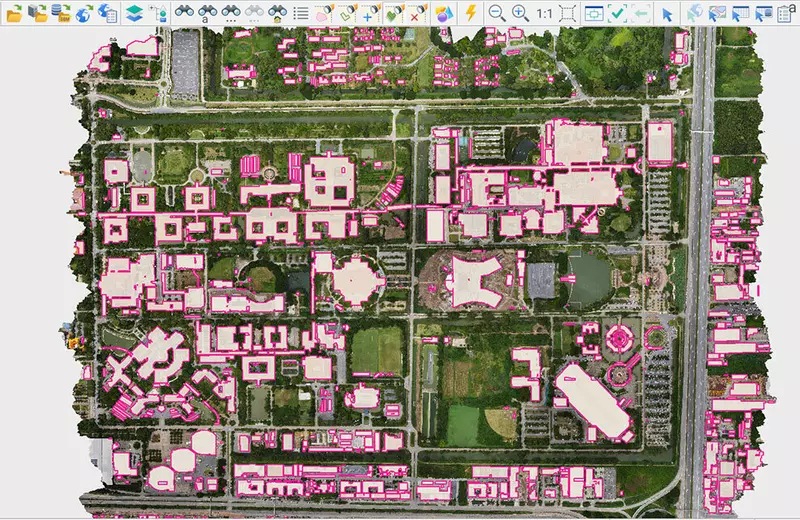Image resolution: width=800 pixels, height=520 pixels.
Task: Select the plain blue arrow pointer tool
Action: click(668, 13)
